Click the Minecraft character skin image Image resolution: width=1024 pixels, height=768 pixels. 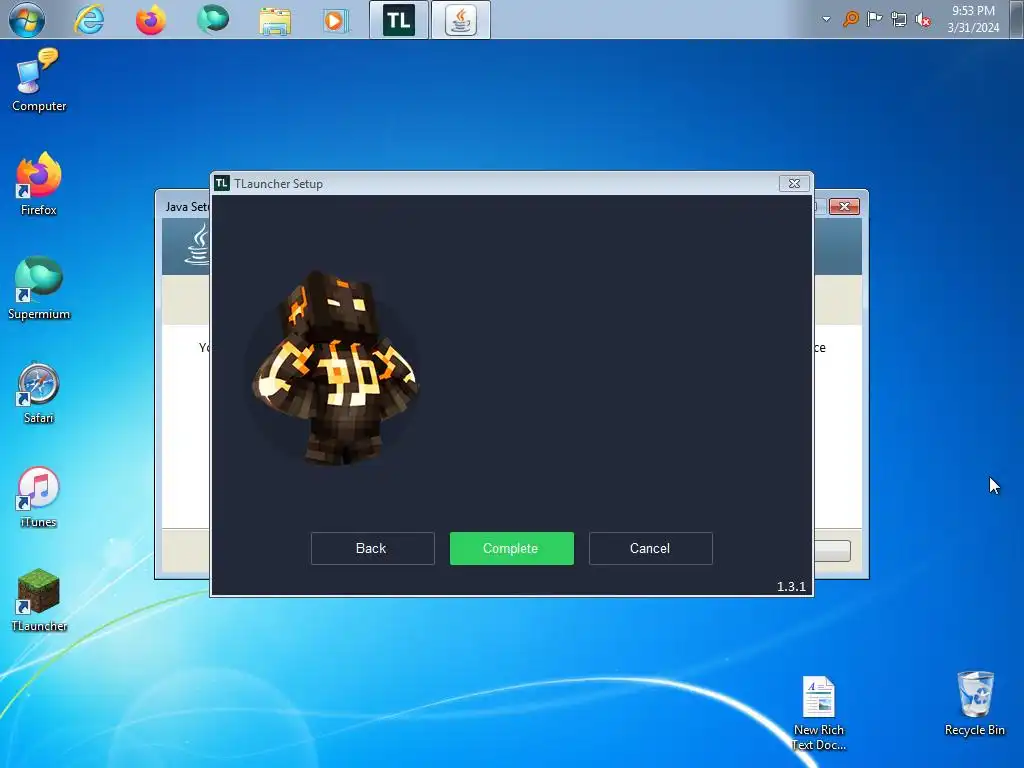[x=335, y=368]
